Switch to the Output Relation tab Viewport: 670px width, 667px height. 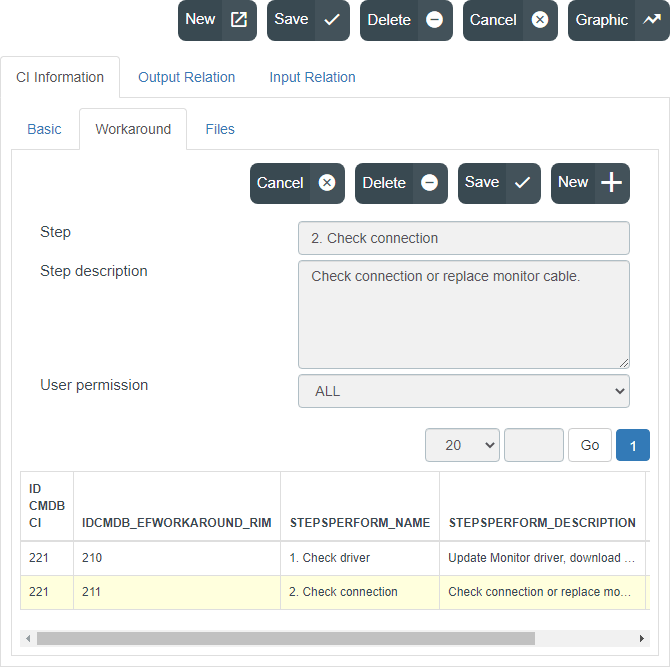pyautogui.click(x=186, y=77)
